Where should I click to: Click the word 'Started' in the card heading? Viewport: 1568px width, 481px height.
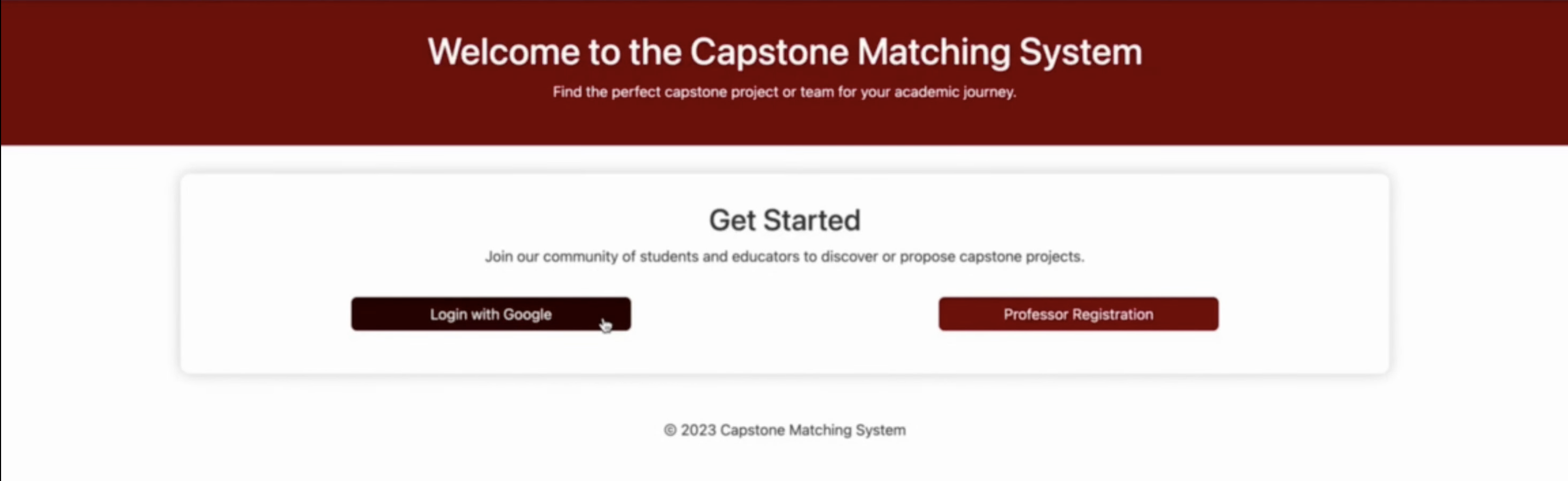coord(812,220)
